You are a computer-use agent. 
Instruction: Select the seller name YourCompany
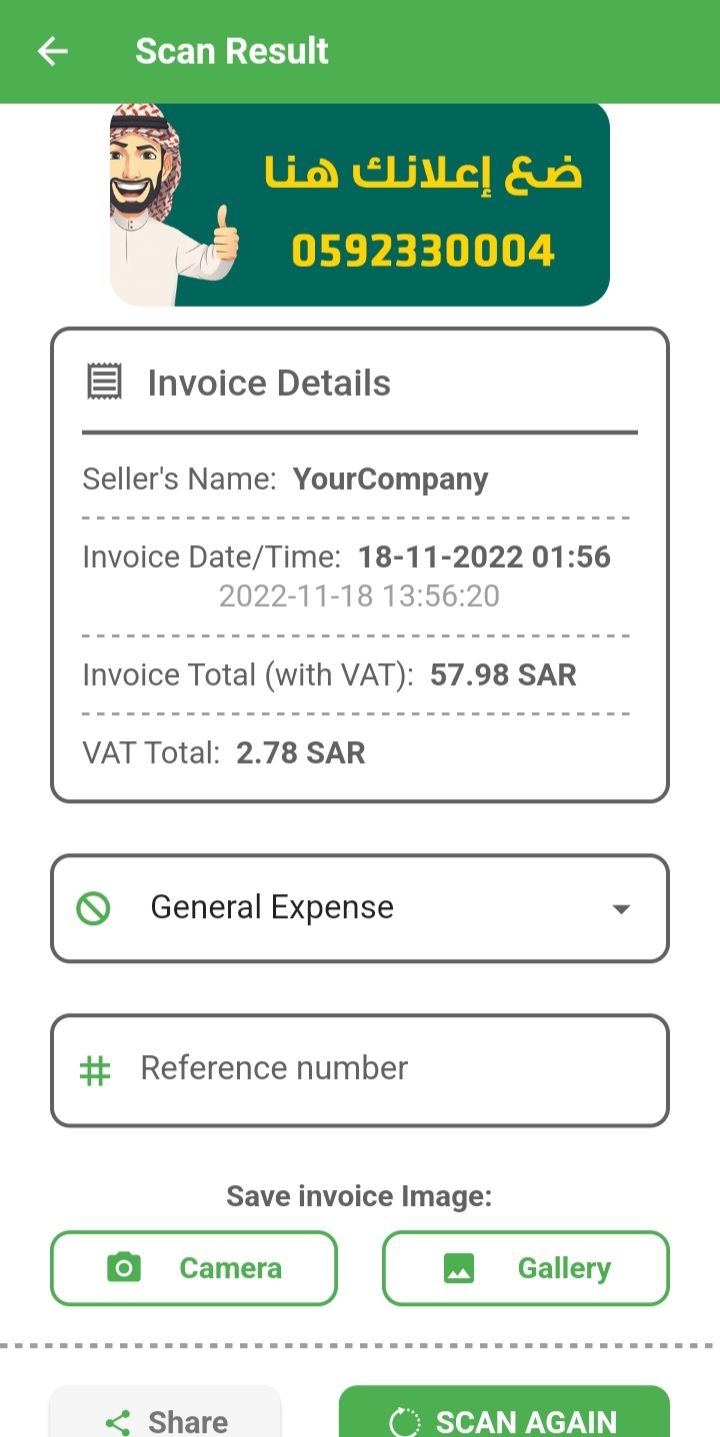tap(390, 479)
